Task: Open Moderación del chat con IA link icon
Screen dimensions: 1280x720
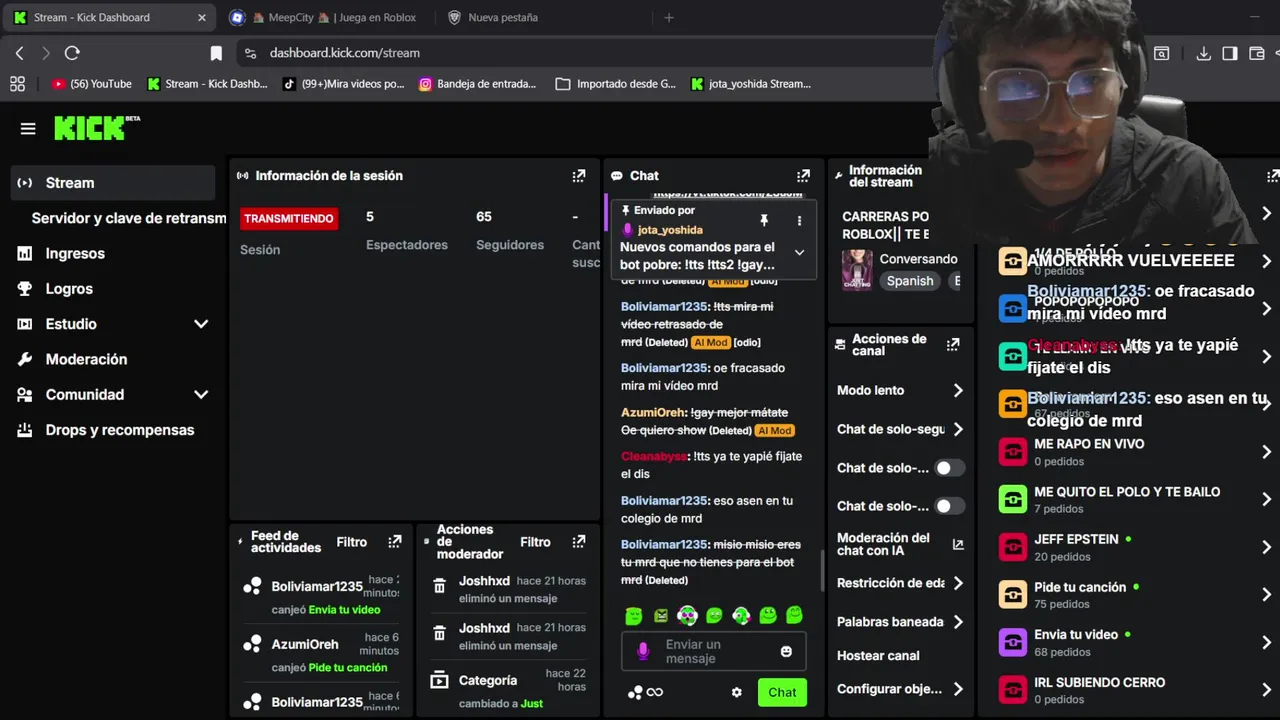Action: (958, 545)
